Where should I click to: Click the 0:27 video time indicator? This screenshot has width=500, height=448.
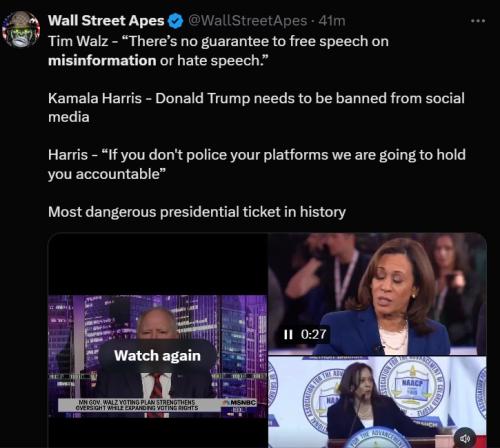pos(313,334)
